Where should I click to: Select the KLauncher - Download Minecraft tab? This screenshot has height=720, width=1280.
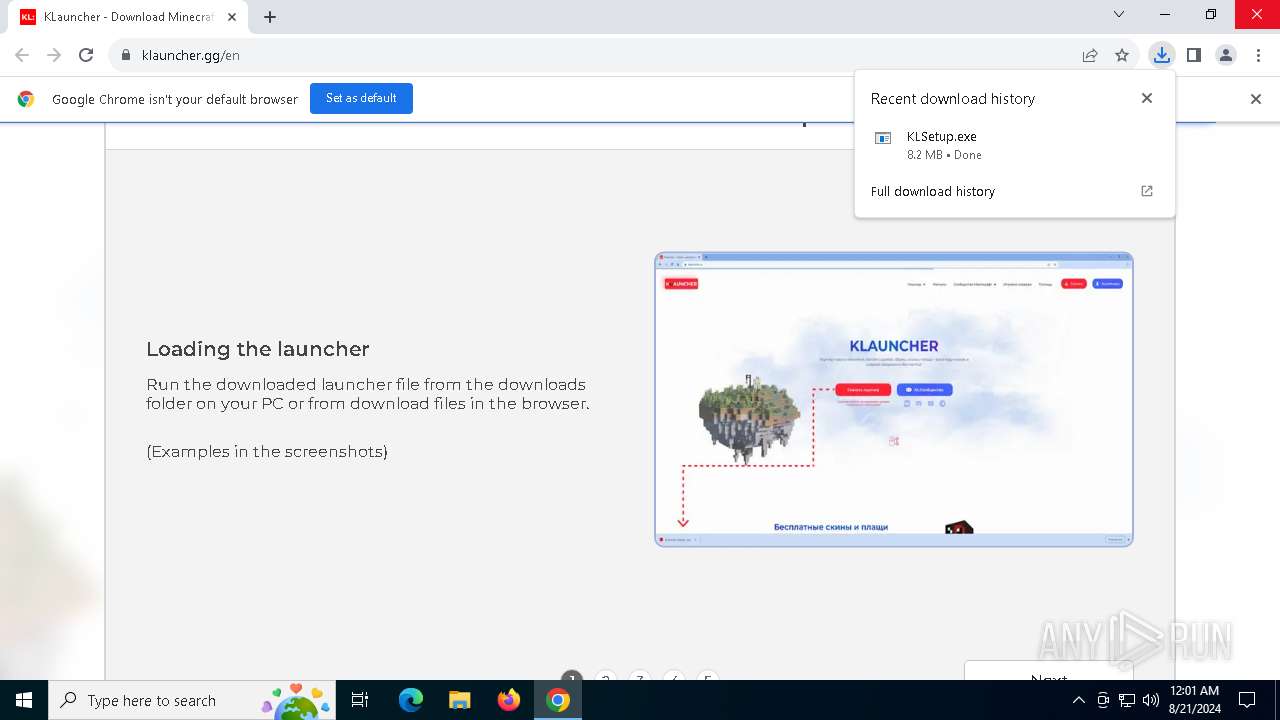(x=128, y=17)
